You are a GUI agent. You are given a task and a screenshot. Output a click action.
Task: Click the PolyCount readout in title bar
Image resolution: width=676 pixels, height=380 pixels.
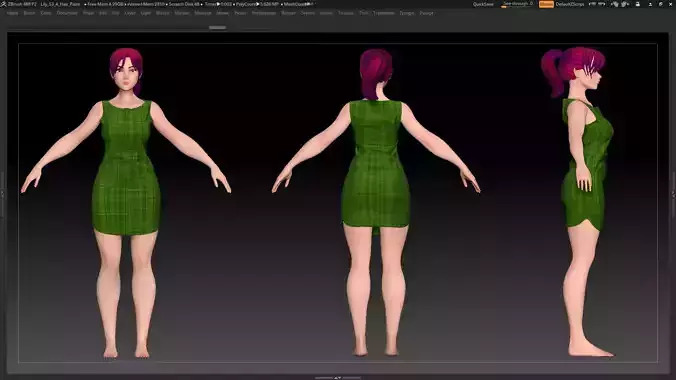pos(258,4)
